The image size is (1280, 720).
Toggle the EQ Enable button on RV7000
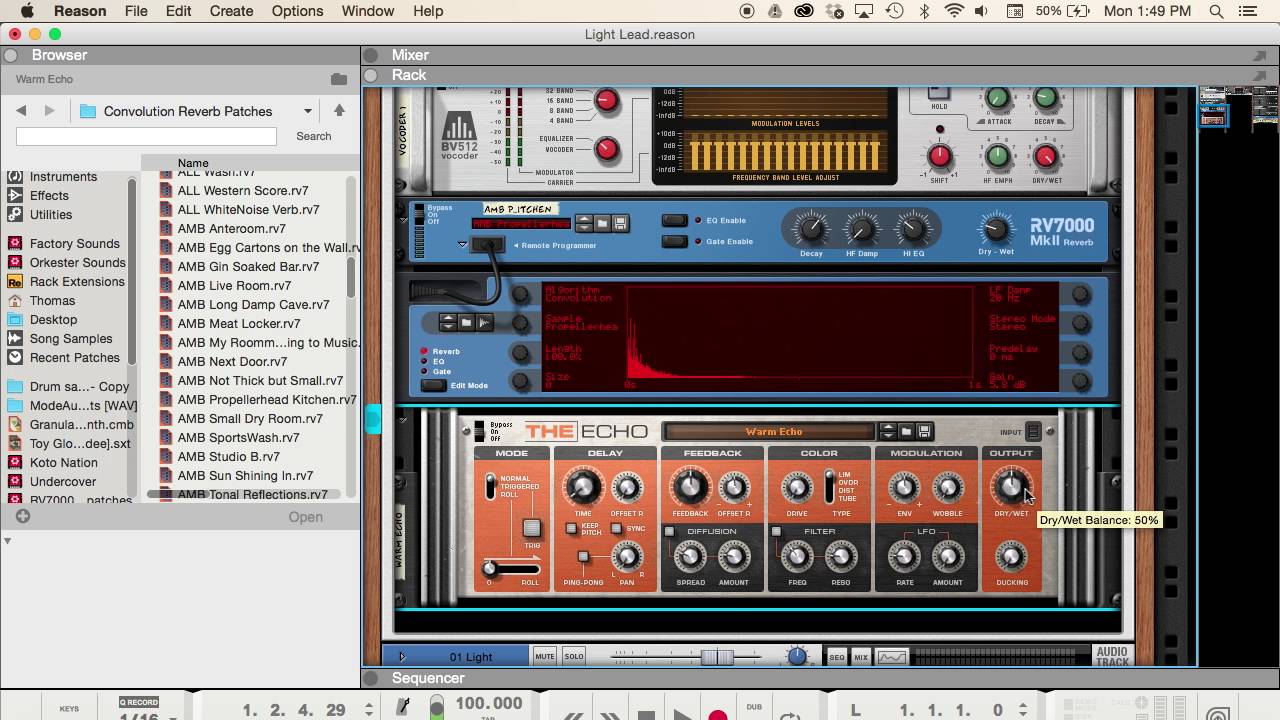point(675,221)
